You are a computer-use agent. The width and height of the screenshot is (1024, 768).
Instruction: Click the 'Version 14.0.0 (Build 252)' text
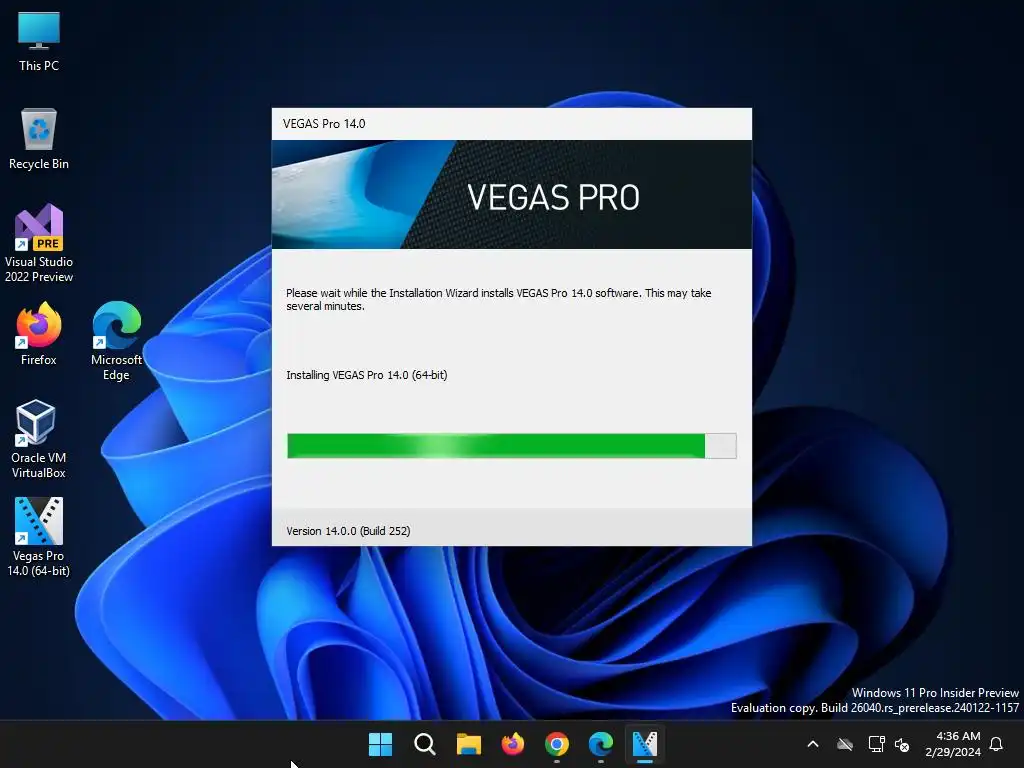[348, 531]
